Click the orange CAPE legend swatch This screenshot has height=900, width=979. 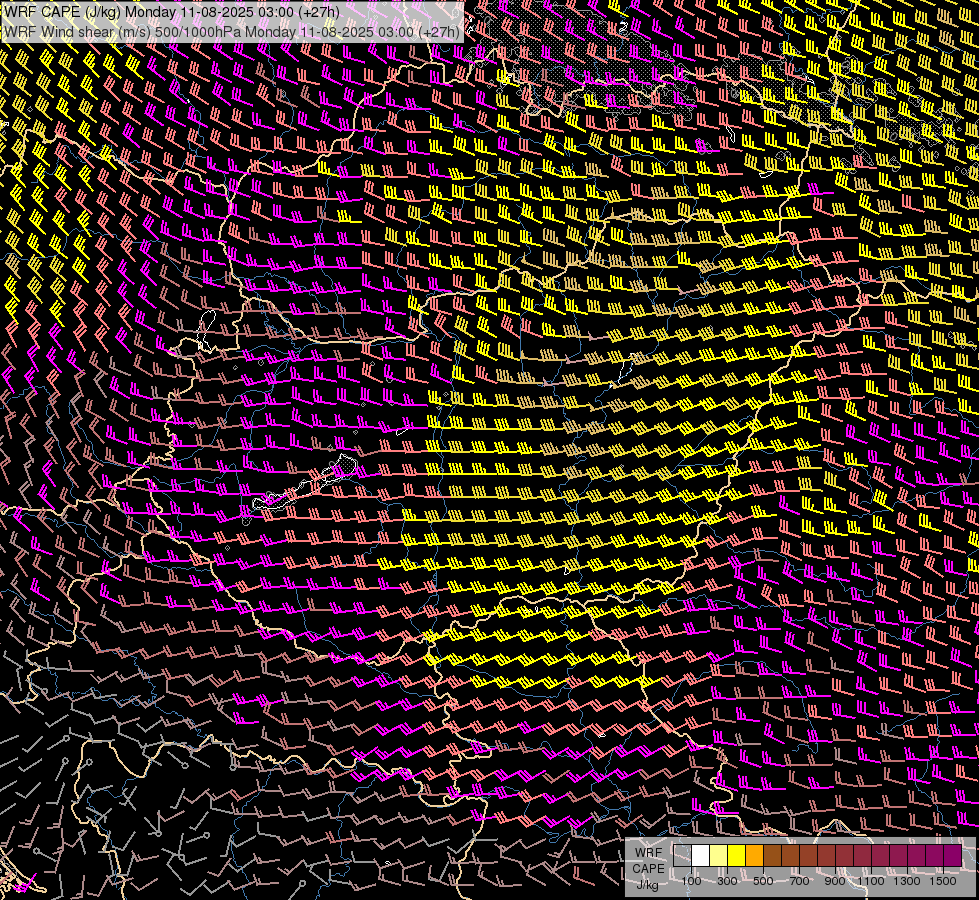[755, 856]
